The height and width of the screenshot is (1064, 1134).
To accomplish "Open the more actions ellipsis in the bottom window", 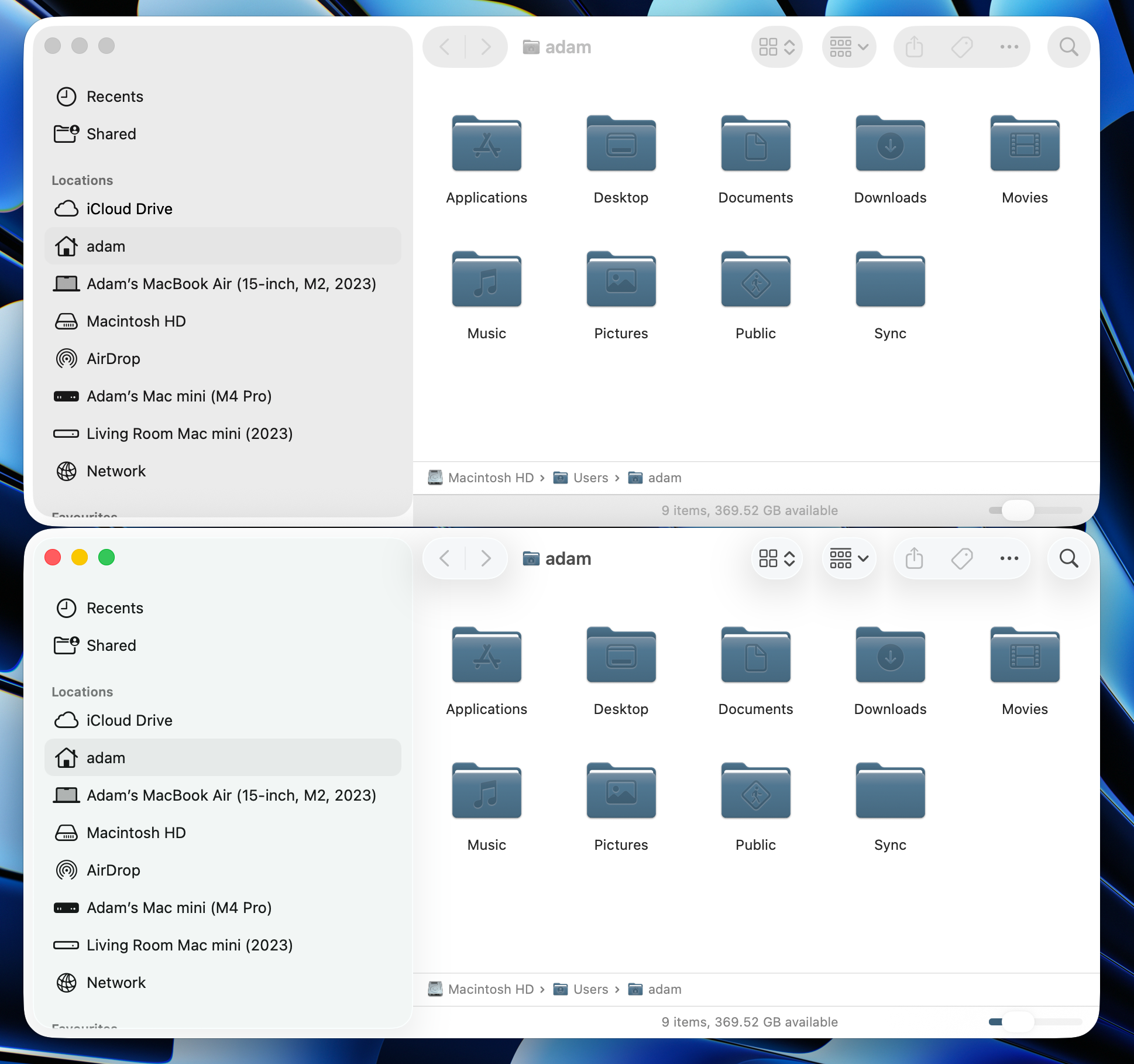I will pos(1009,558).
